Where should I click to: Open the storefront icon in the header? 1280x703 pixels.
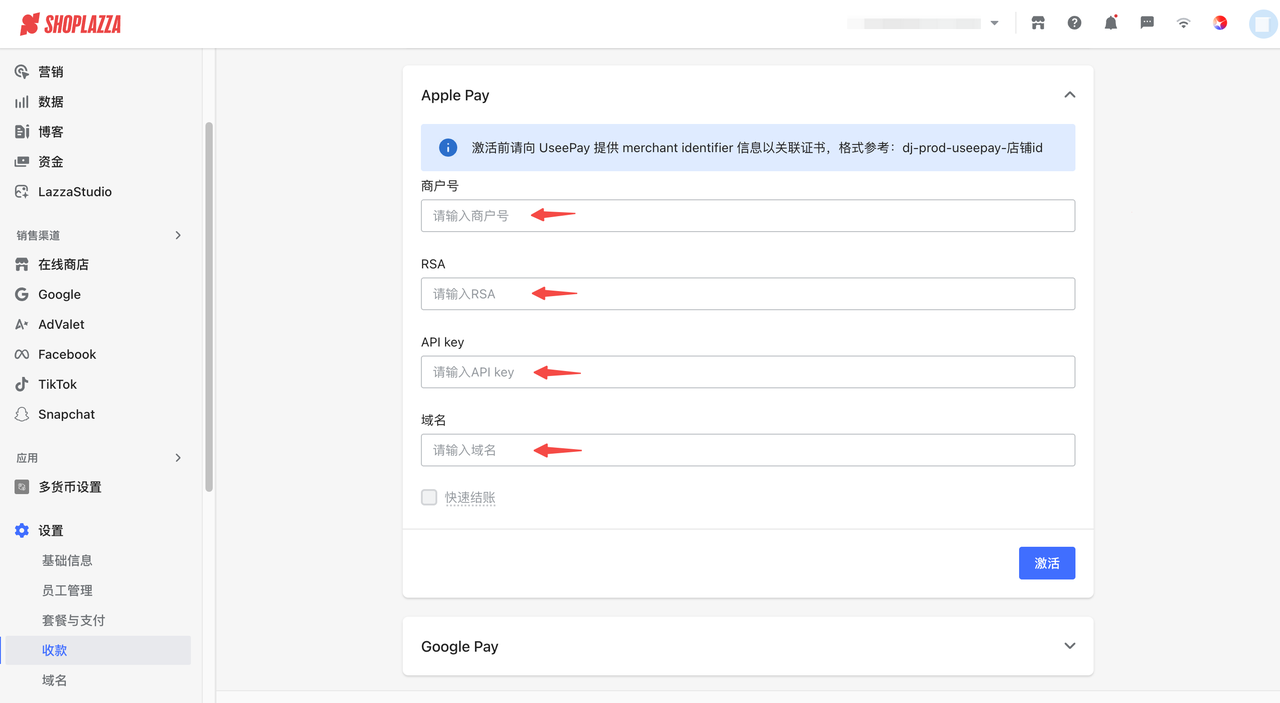pyautogui.click(x=1038, y=23)
